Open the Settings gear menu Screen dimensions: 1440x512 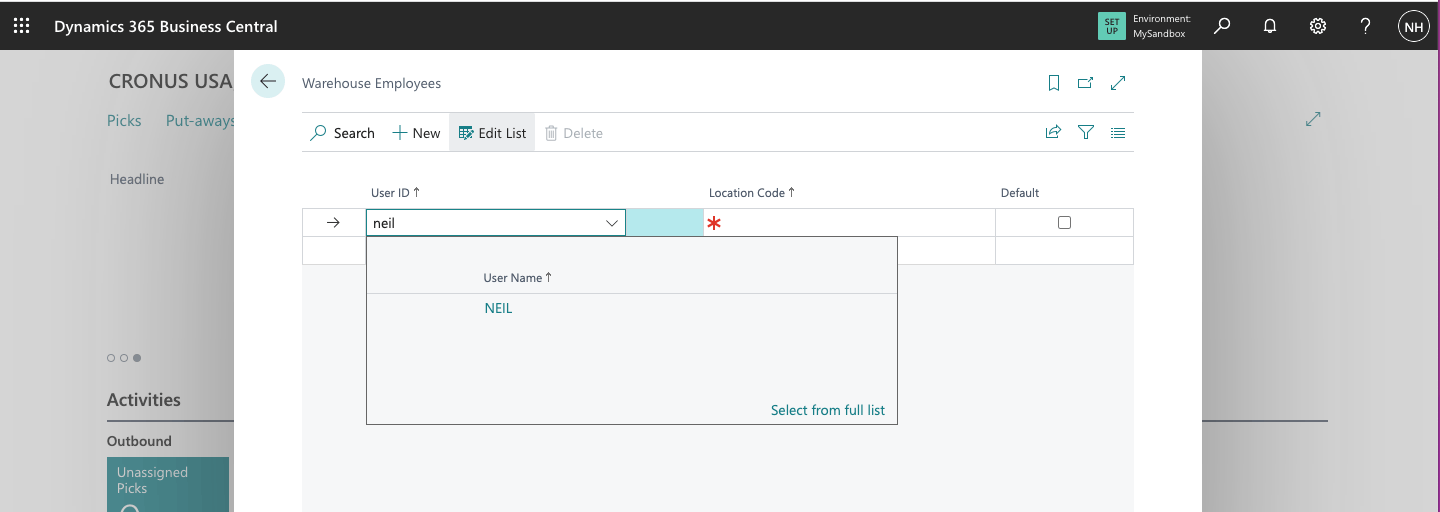(x=1318, y=27)
